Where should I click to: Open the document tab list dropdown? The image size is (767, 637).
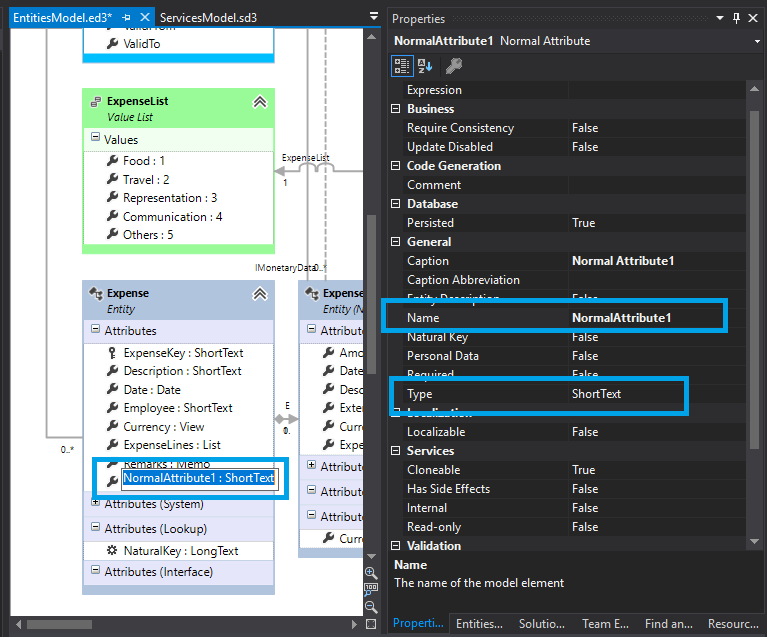click(x=374, y=17)
